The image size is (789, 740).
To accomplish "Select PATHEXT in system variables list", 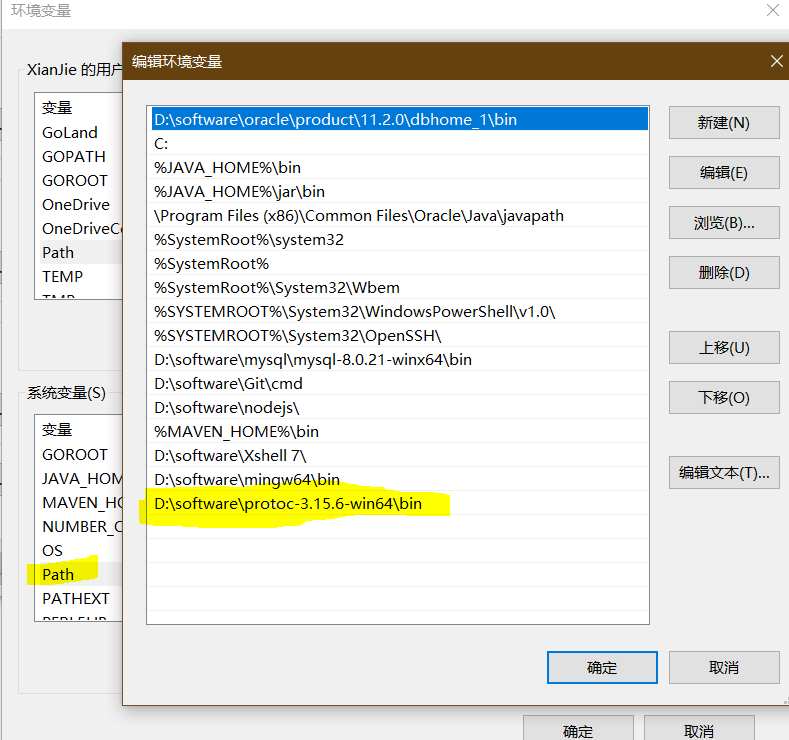I will click(80, 598).
